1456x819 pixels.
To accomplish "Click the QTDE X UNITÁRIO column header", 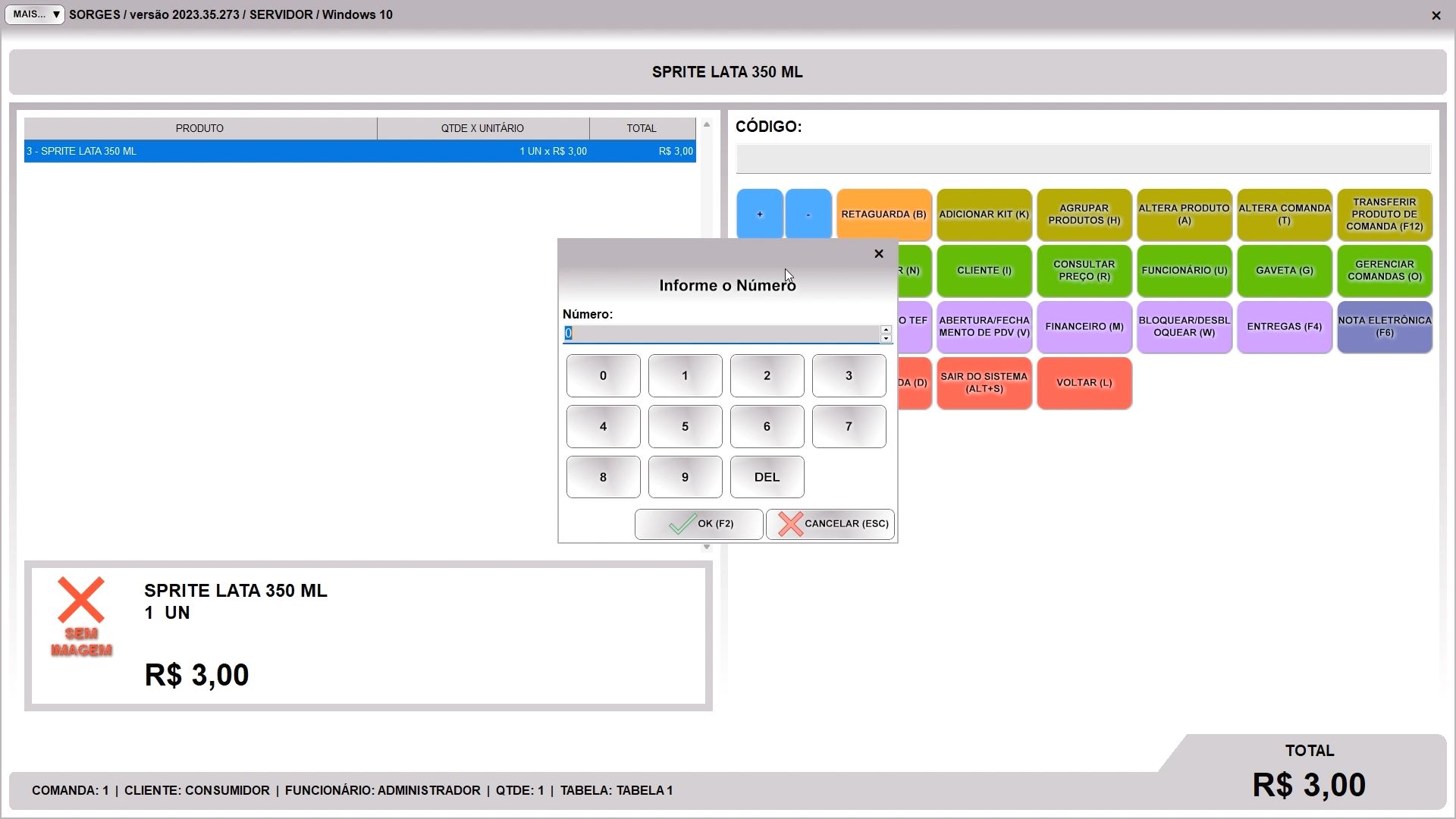I will (x=482, y=128).
